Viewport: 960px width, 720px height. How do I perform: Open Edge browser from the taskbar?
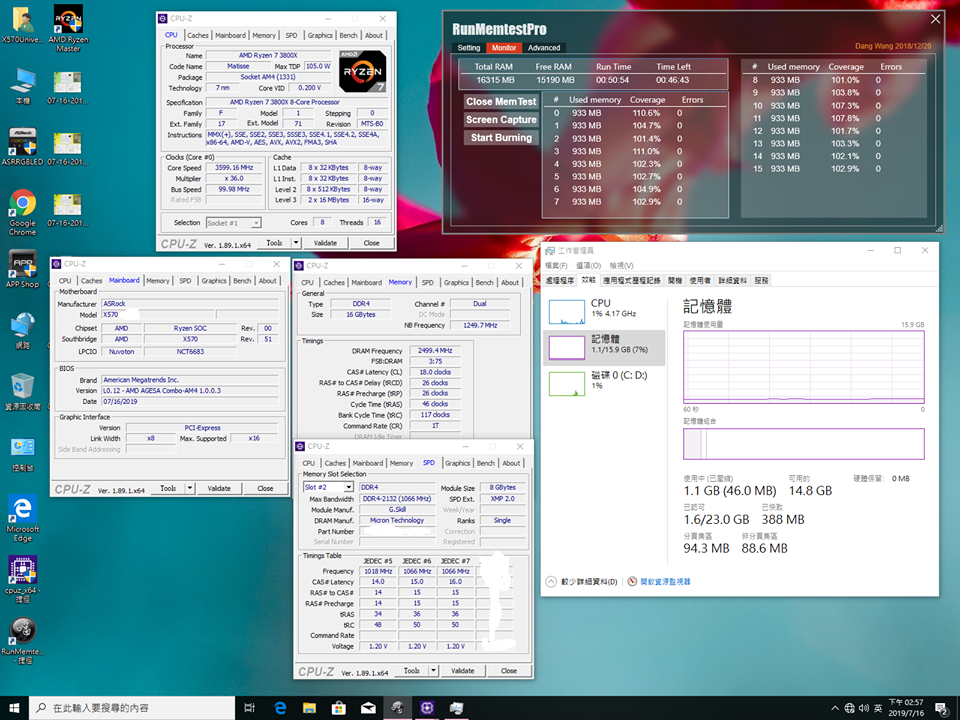coord(280,708)
